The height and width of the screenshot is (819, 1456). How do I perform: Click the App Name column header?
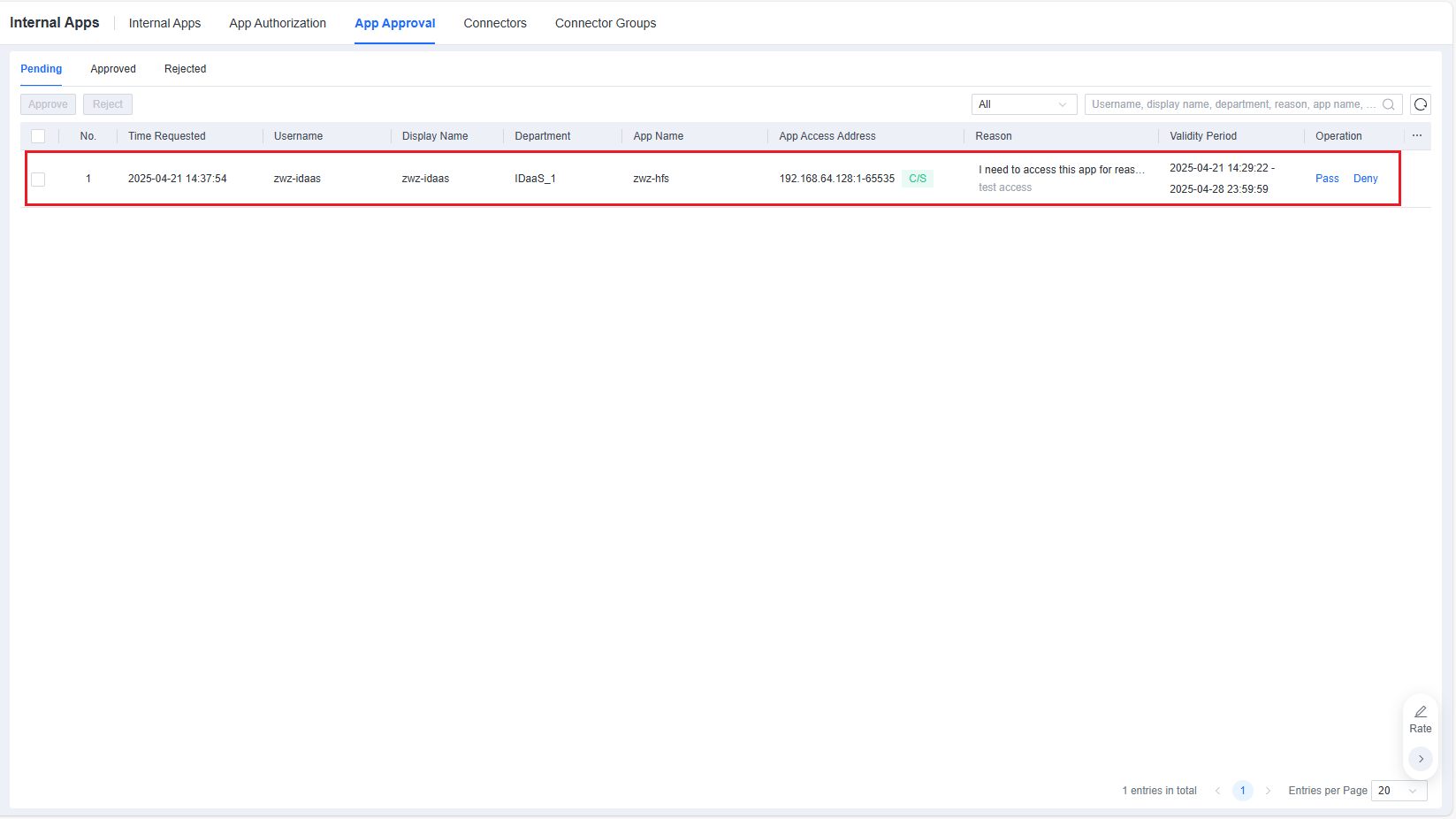659,136
